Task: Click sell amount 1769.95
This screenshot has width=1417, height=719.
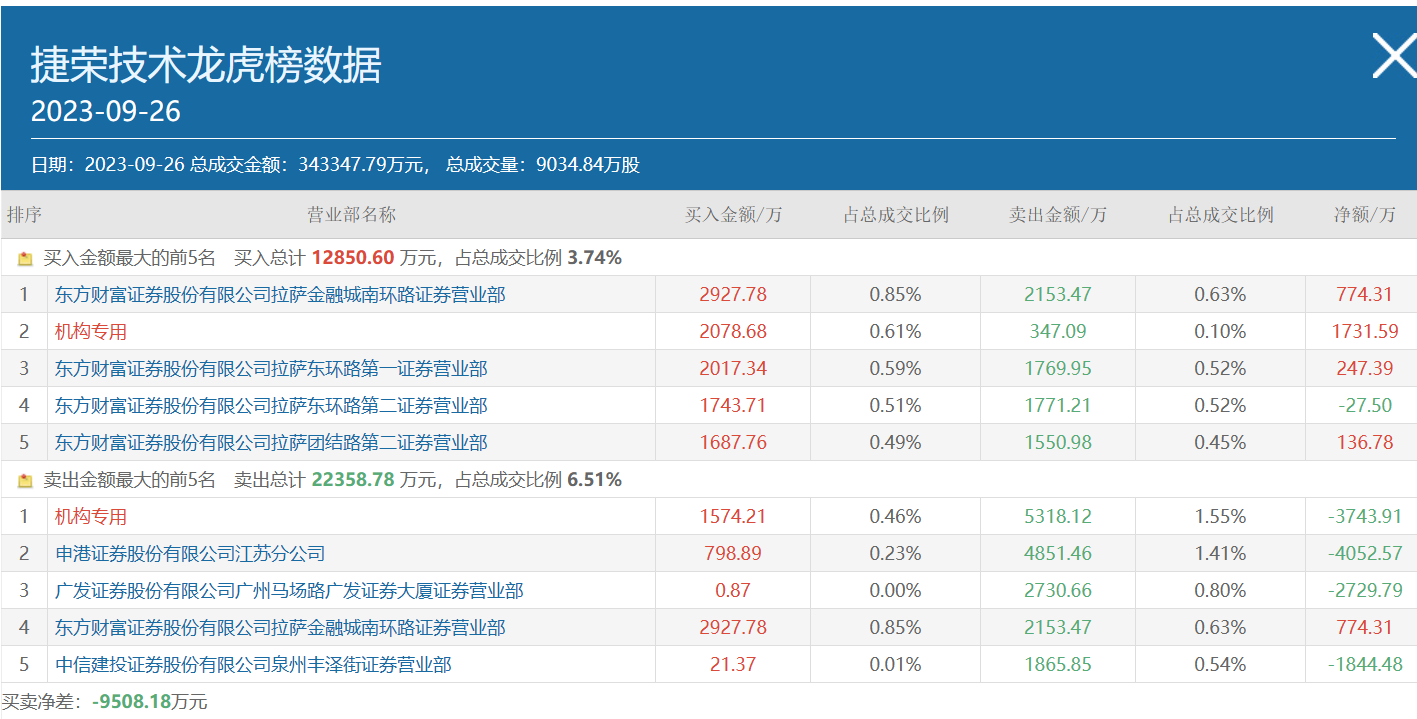Action: coord(1058,369)
